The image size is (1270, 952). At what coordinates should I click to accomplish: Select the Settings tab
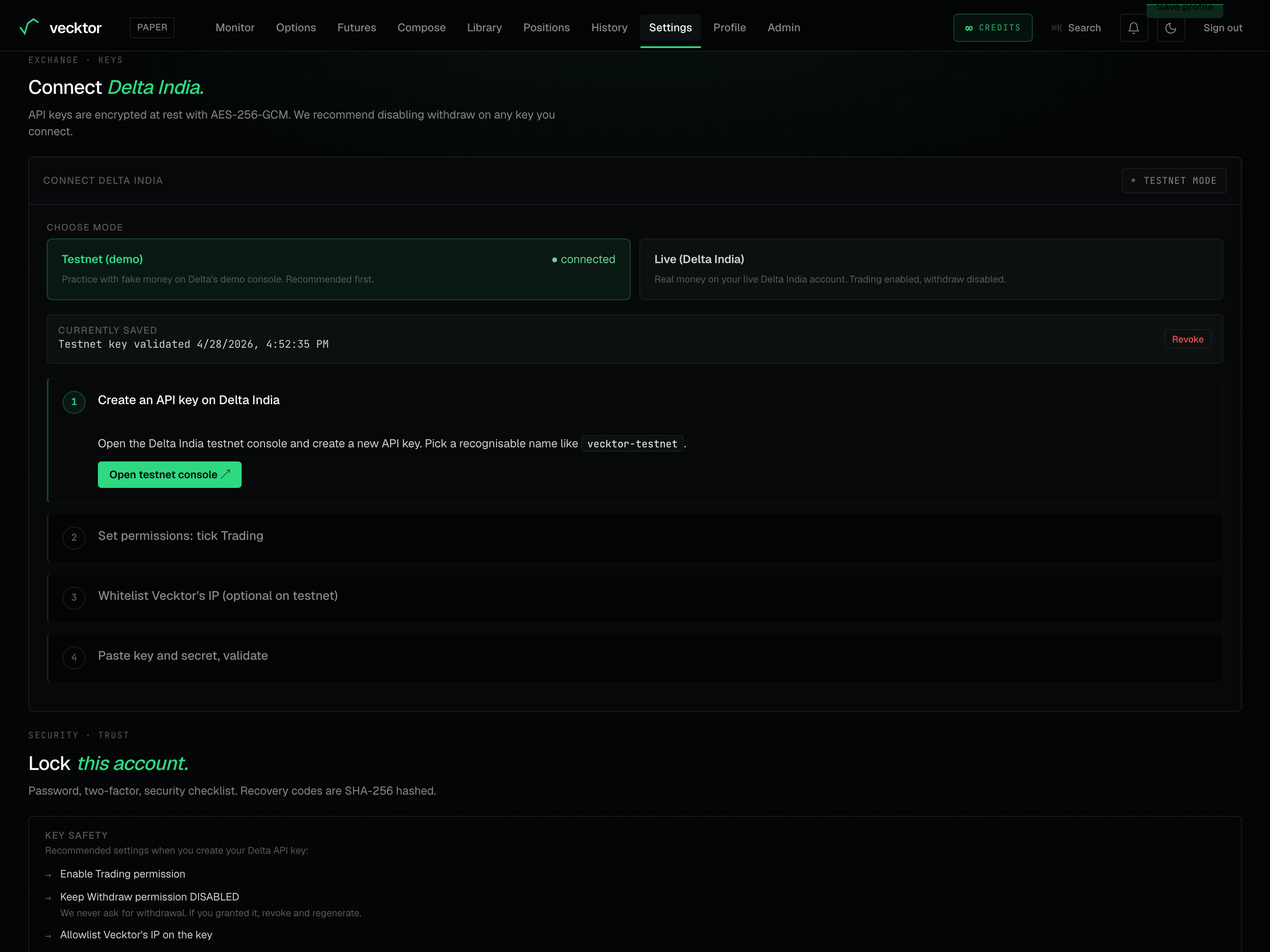pos(670,27)
